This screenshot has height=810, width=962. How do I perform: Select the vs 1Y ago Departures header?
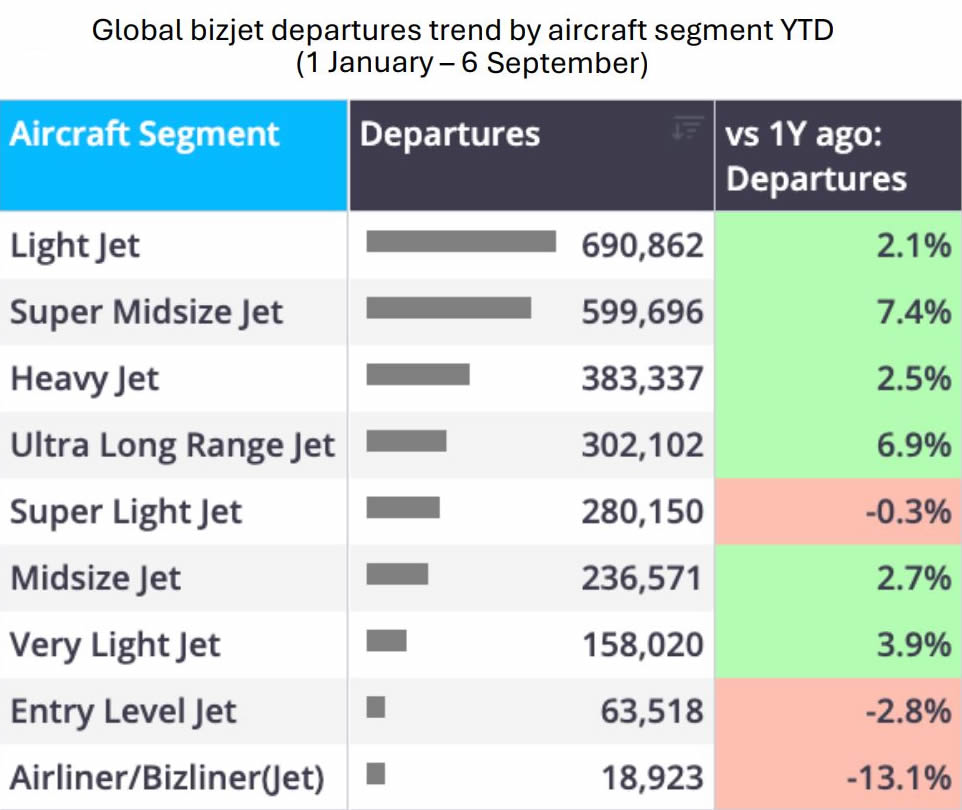[x=838, y=155]
